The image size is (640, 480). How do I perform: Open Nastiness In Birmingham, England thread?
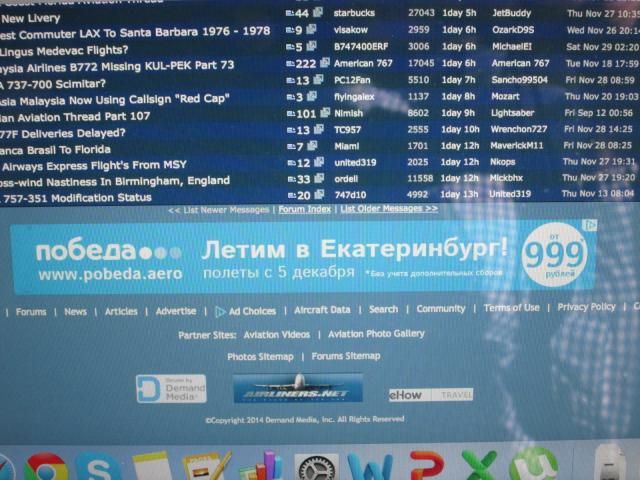point(115,182)
